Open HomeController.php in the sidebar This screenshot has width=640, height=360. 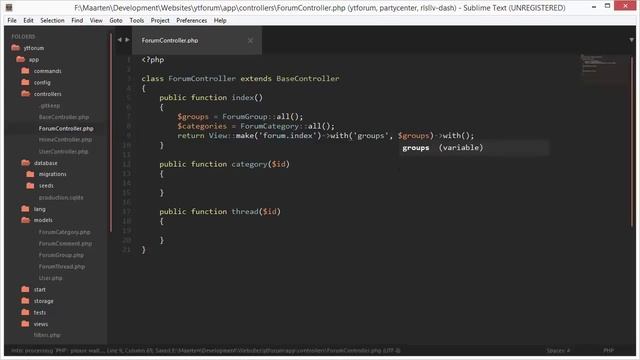click(x=65, y=140)
